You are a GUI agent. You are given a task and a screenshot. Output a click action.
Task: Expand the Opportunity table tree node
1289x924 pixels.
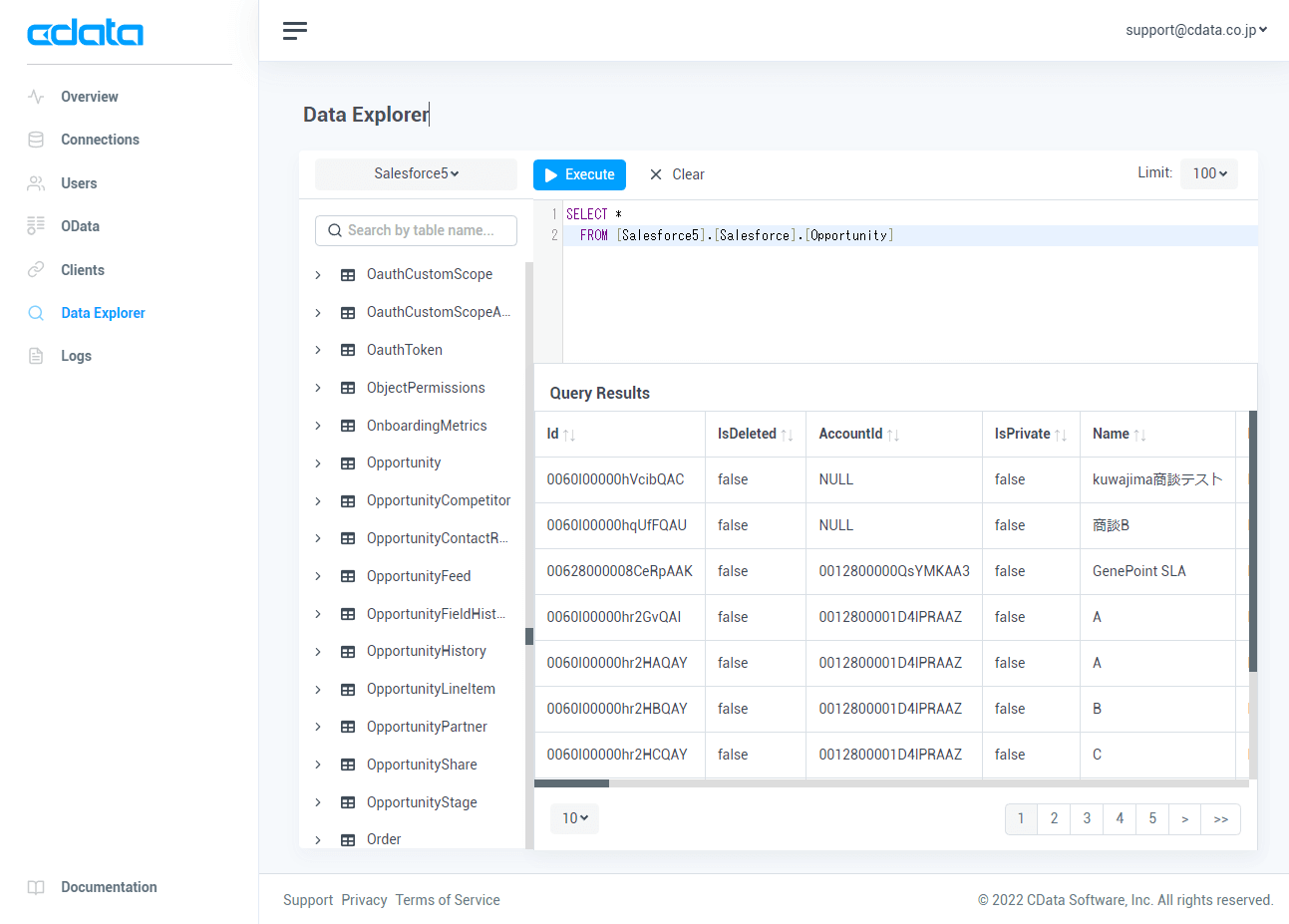click(x=318, y=462)
